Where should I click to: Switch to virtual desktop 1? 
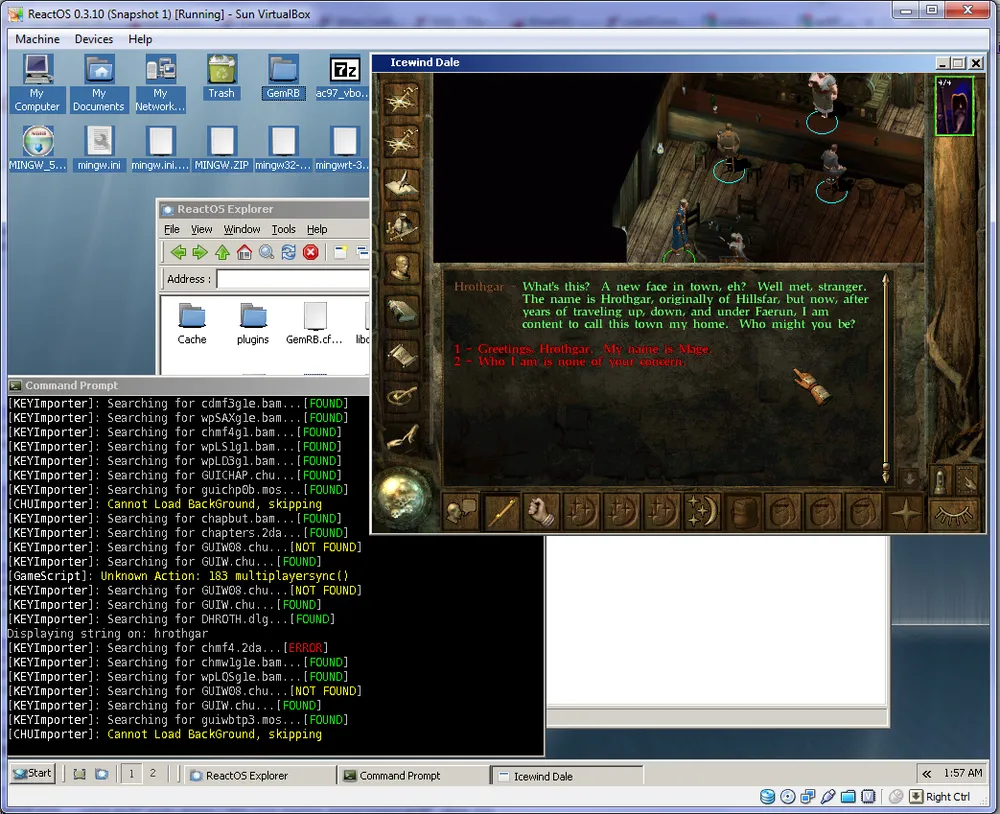[131, 774]
